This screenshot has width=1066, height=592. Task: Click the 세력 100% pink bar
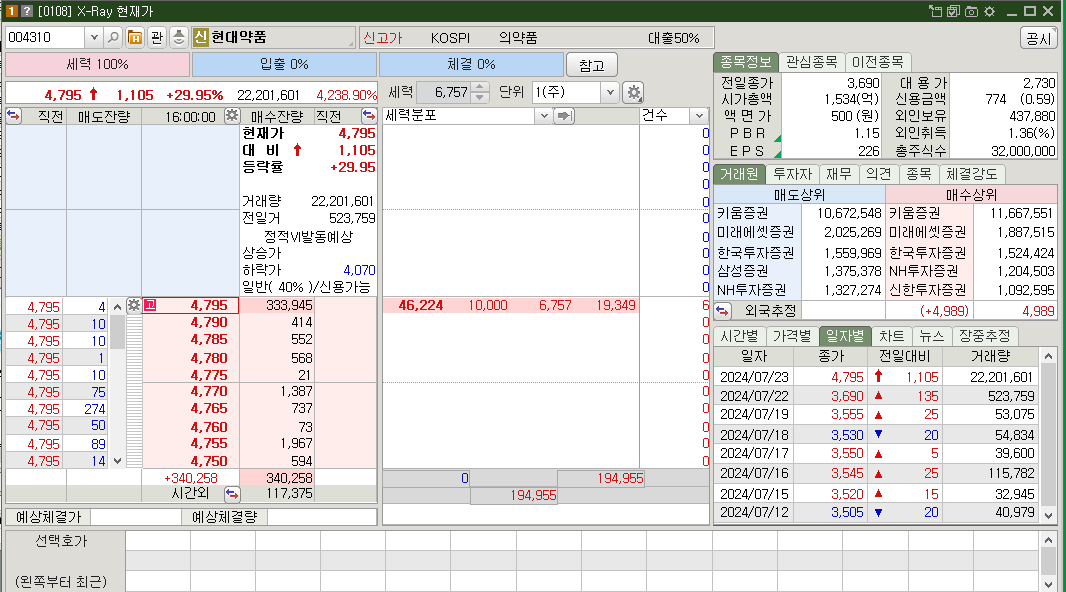(x=97, y=64)
